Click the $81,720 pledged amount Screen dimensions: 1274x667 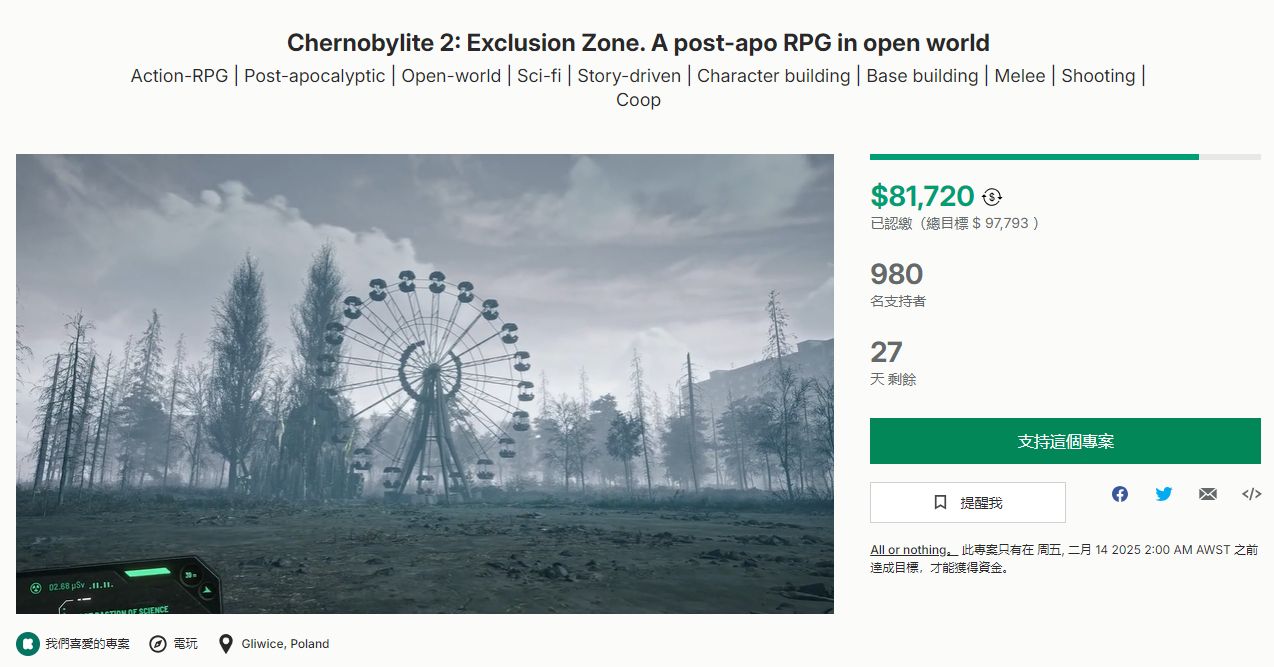pos(922,196)
